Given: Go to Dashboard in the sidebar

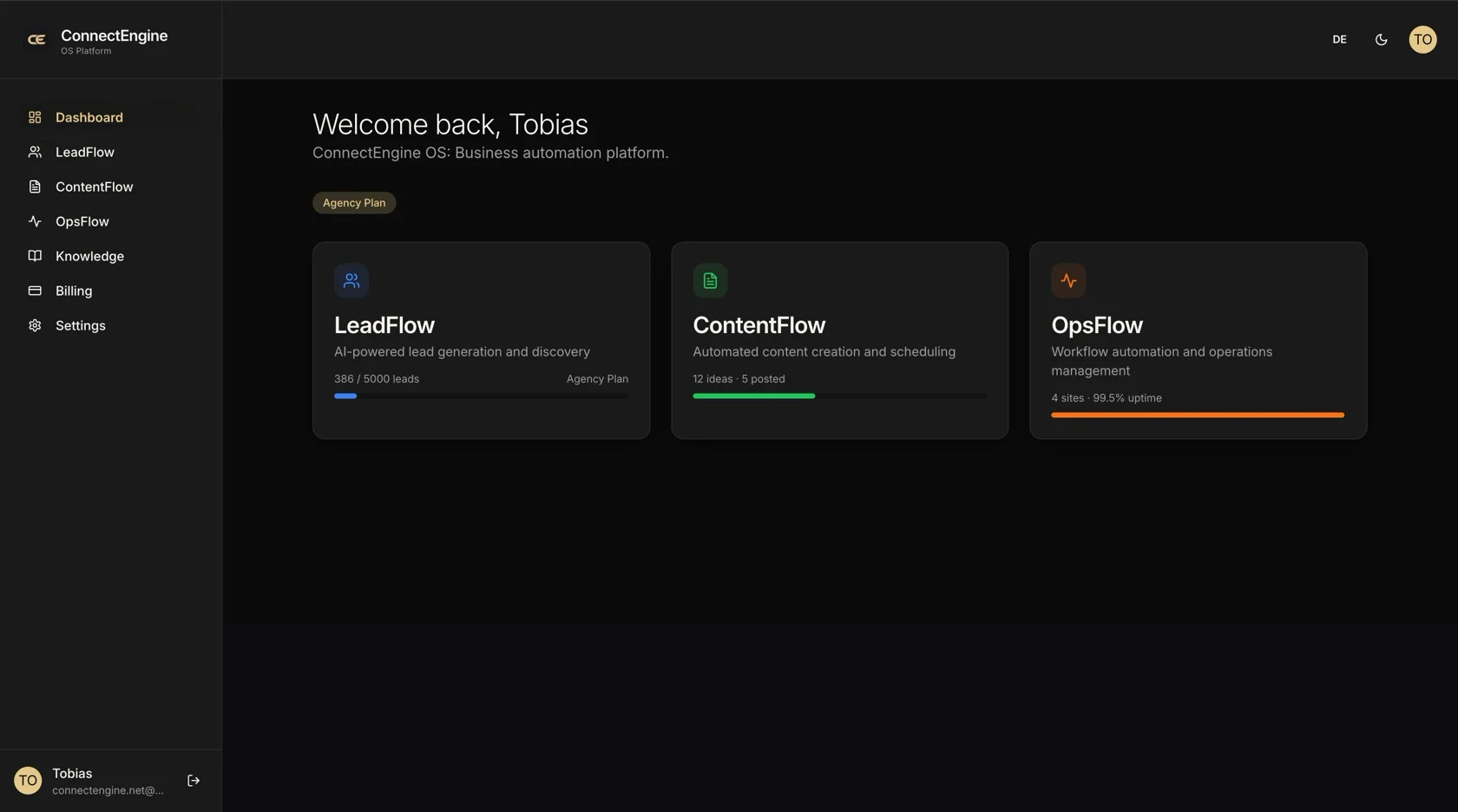Looking at the screenshot, I should [89, 118].
